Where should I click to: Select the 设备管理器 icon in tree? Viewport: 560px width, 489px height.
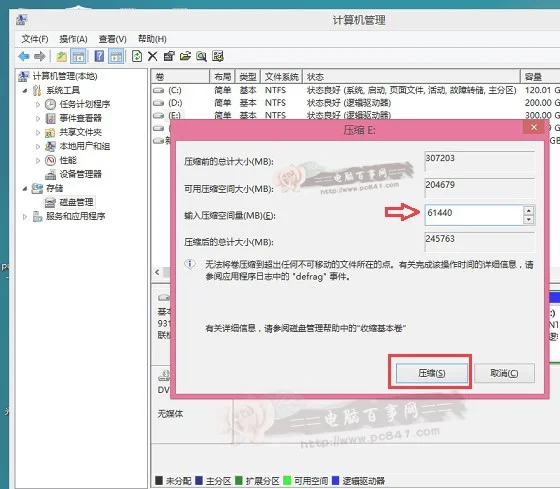click(50, 174)
